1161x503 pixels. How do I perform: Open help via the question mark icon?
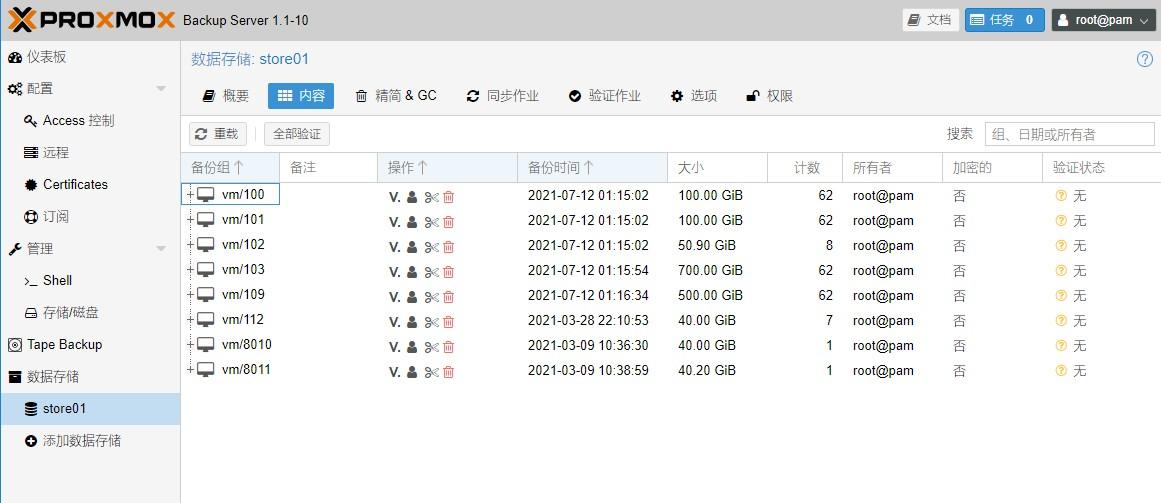point(1144,59)
